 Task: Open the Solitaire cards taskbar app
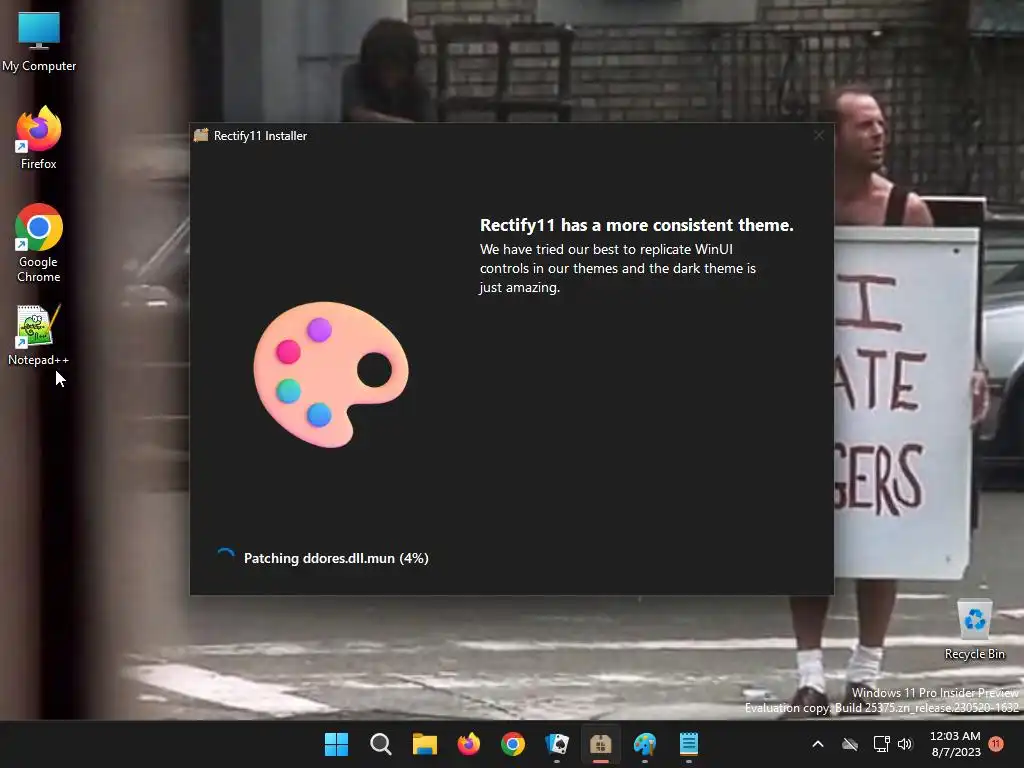556,744
